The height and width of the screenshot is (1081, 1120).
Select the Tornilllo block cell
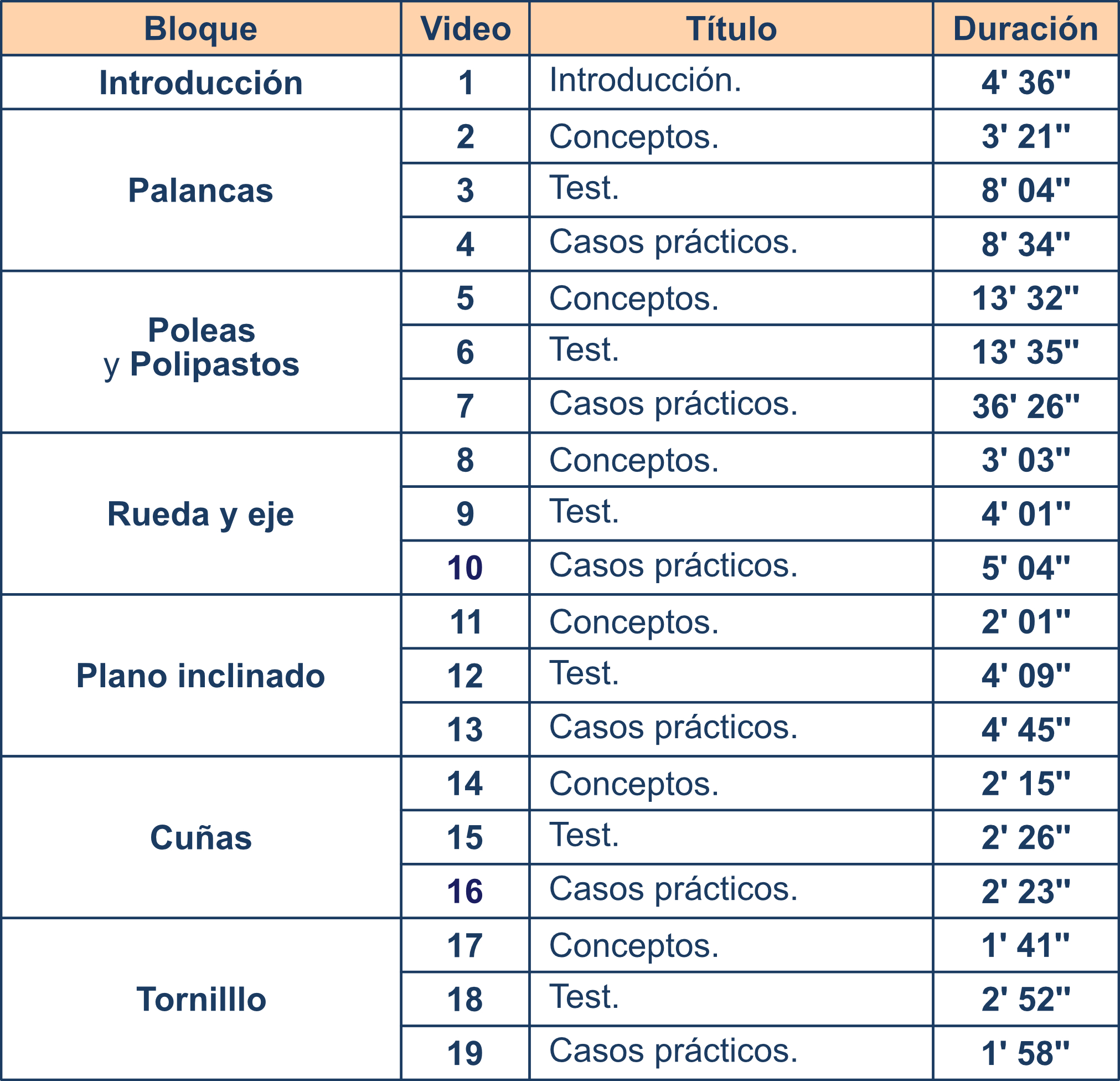pos(200,999)
